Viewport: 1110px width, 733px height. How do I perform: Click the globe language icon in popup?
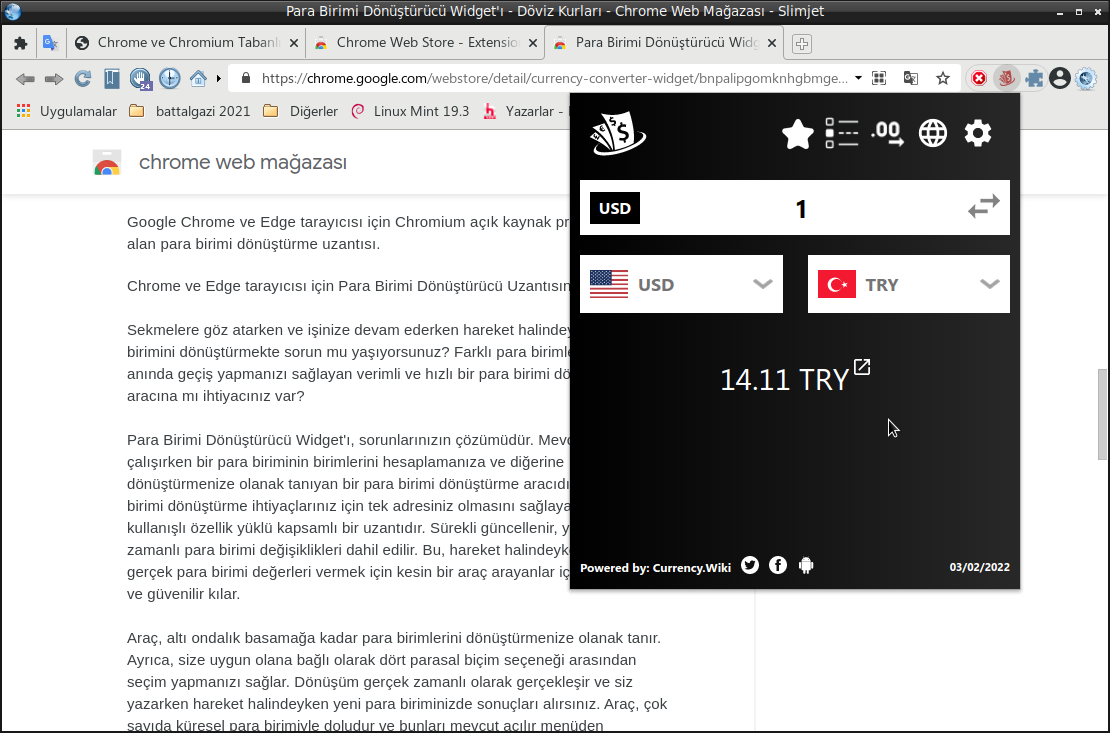933,133
